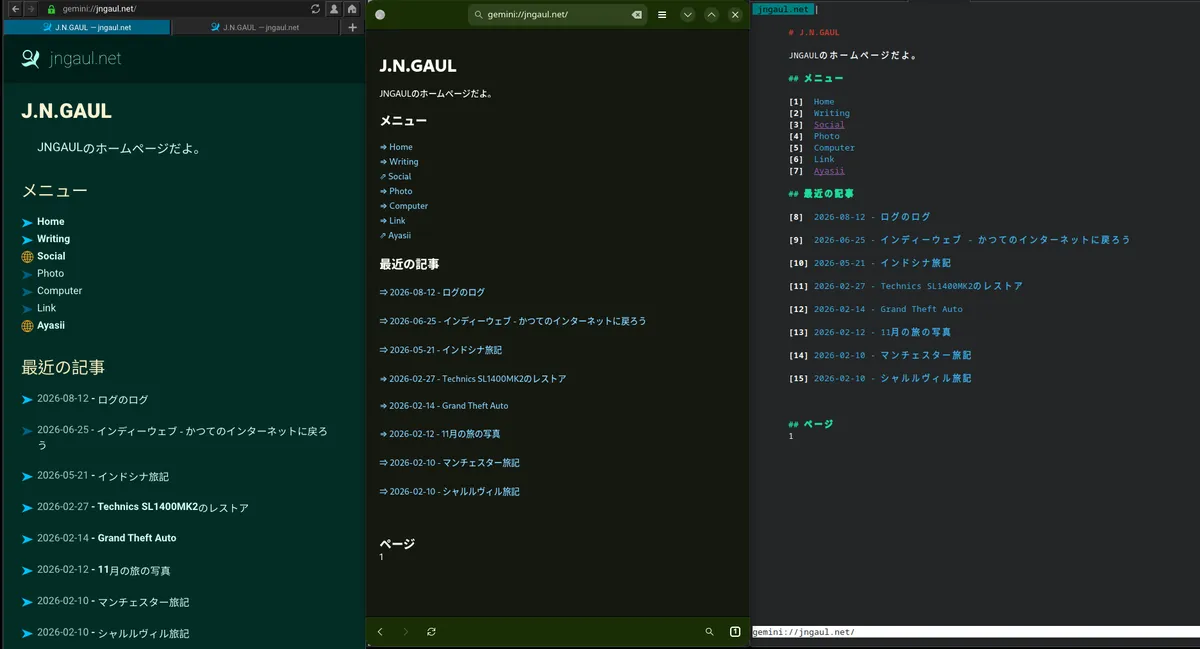Open 2026-05-21 インドシナ旅記 in left browser
1200x649 pixels.
click(x=103, y=476)
